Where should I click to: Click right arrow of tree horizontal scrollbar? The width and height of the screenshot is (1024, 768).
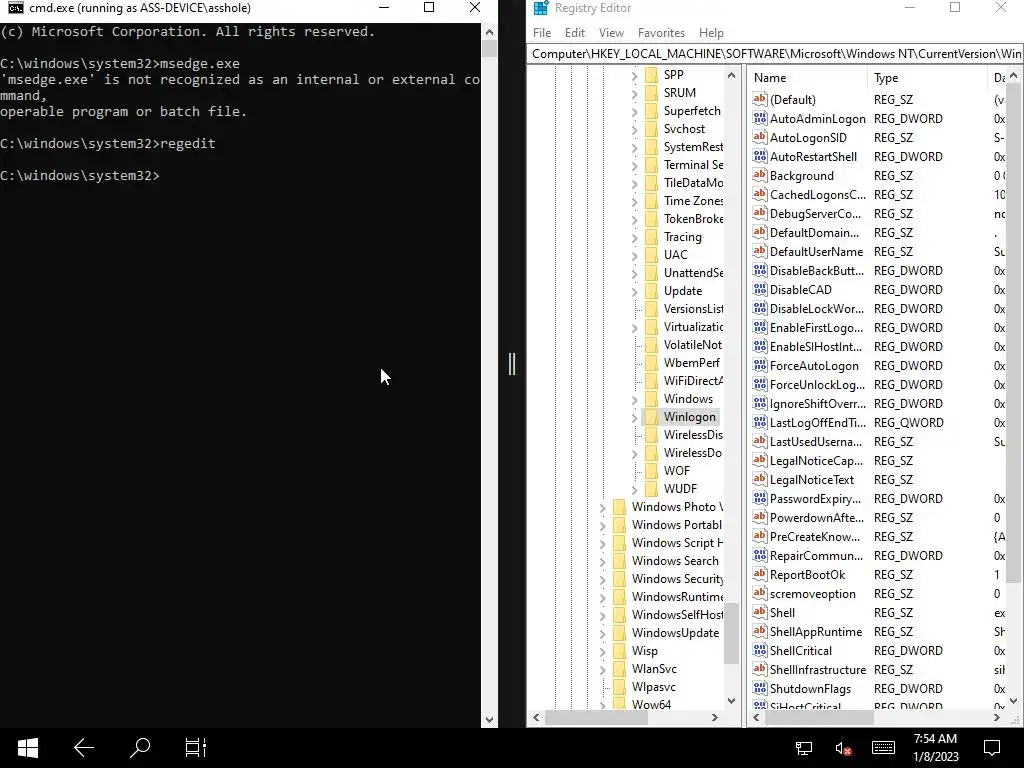coord(714,717)
